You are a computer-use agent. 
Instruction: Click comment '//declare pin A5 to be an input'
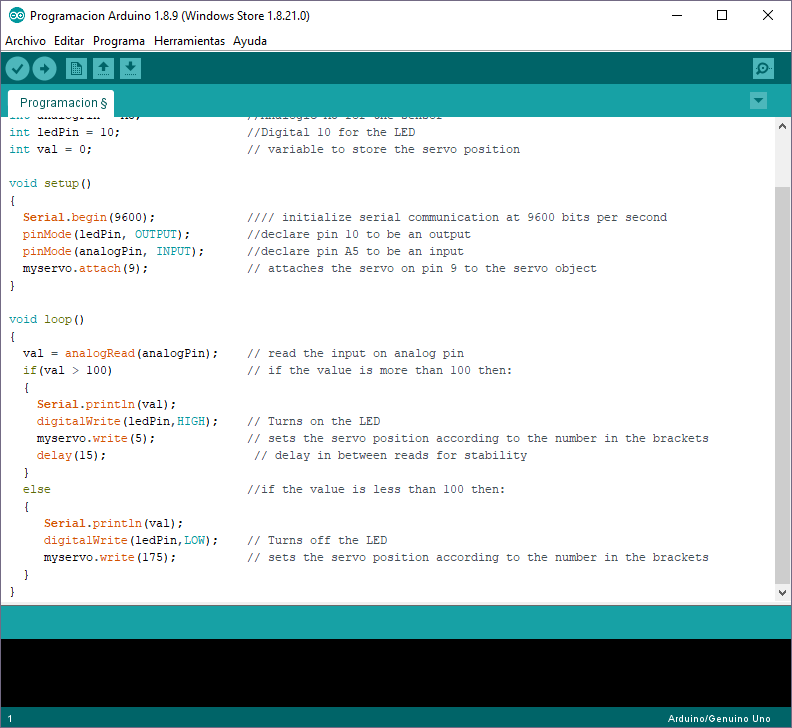(x=356, y=252)
